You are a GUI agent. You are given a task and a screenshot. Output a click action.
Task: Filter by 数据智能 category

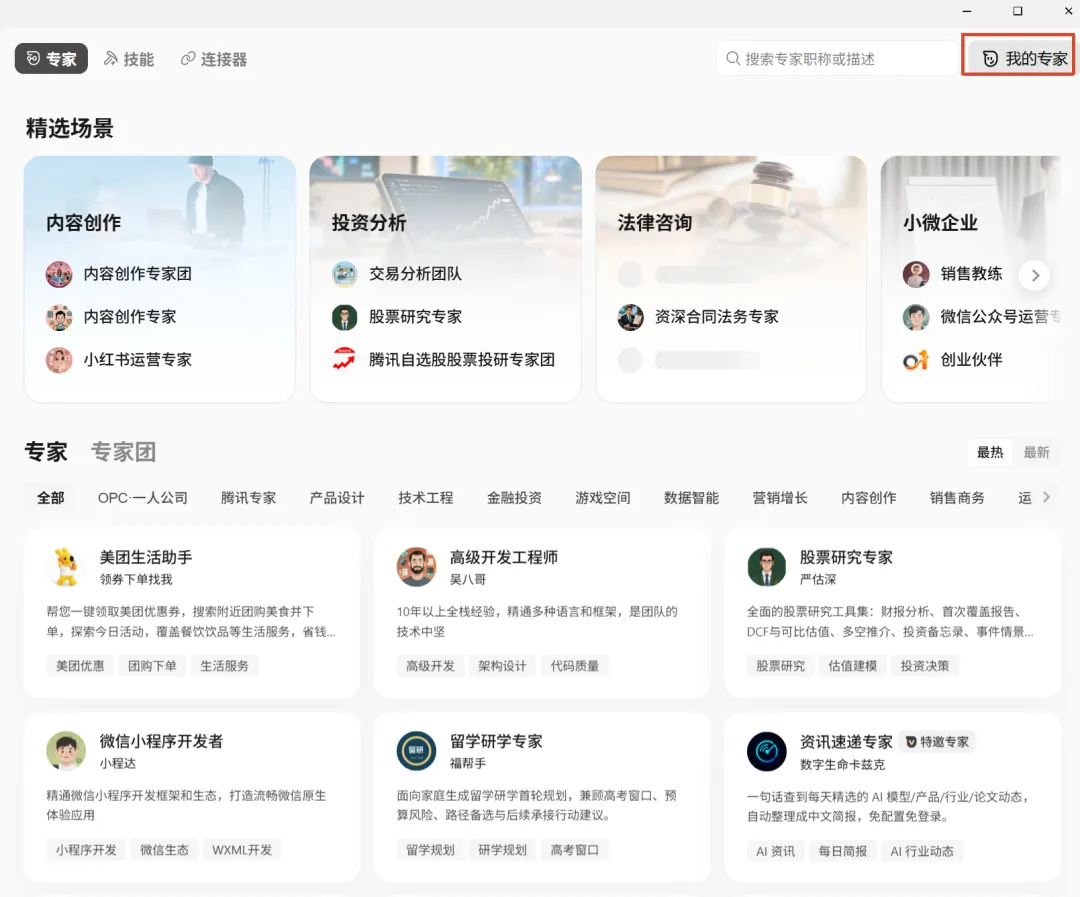pos(692,497)
